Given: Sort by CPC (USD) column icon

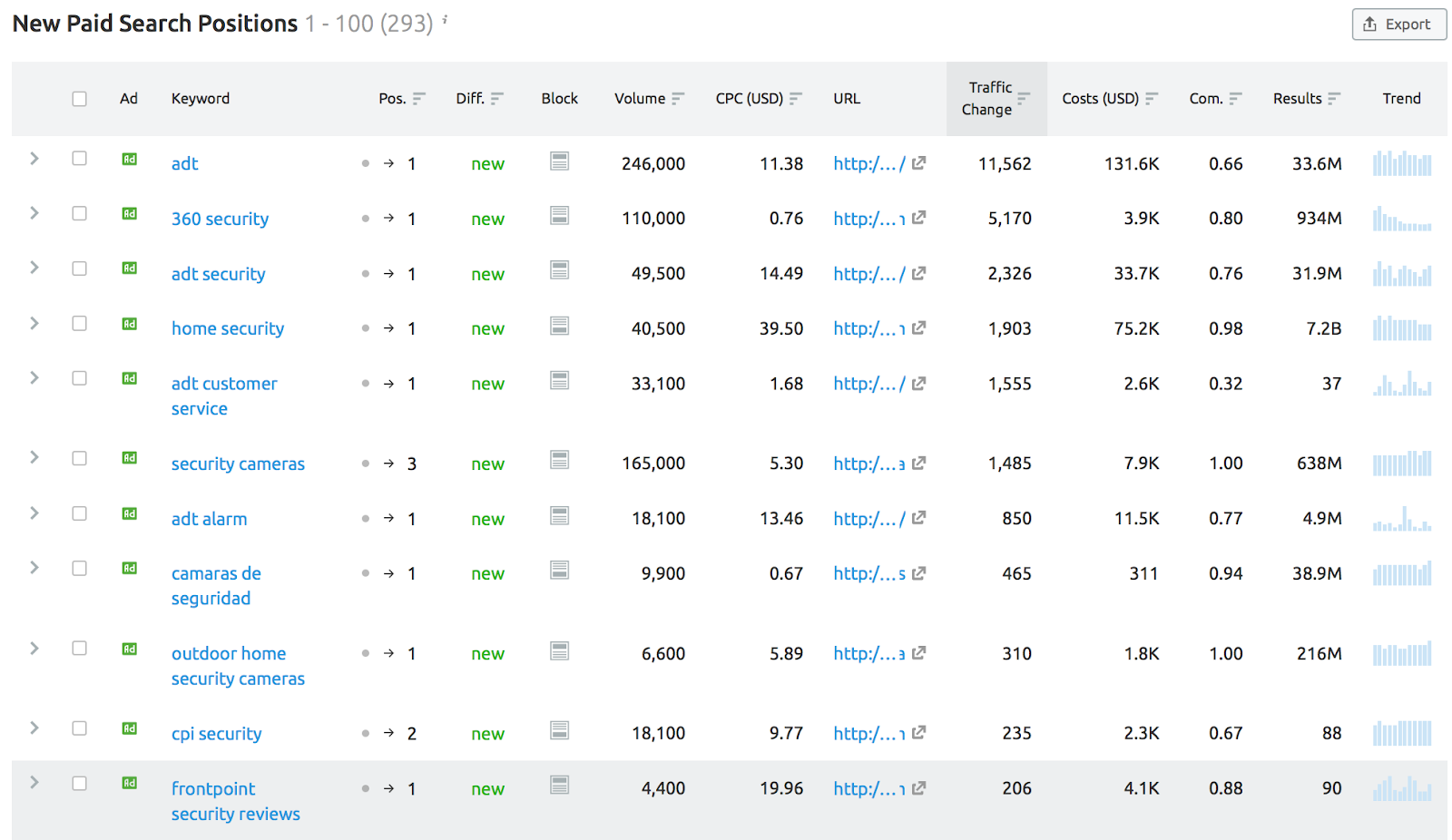Looking at the screenshot, I should tap(796, 99).
